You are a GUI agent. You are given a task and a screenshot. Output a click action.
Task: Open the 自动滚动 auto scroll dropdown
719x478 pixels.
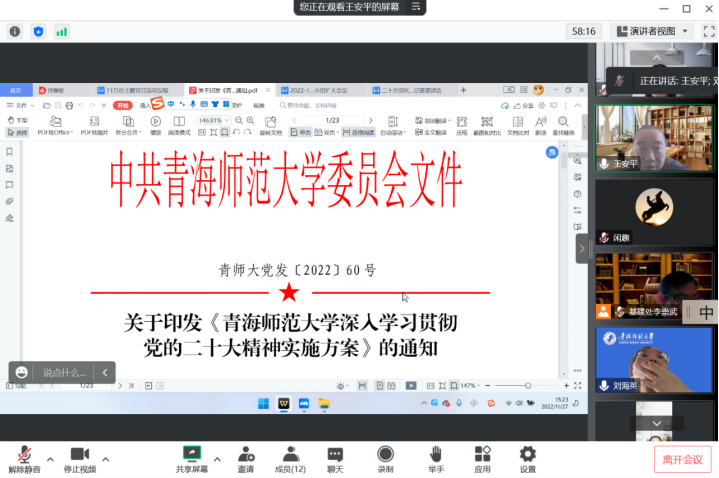point(393,126)
